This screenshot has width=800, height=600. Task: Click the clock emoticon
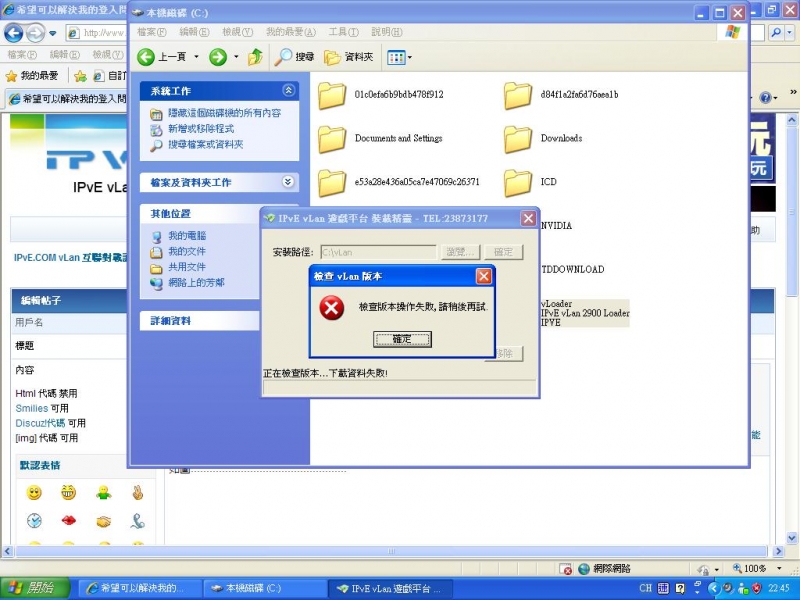[x=34, y=520]
